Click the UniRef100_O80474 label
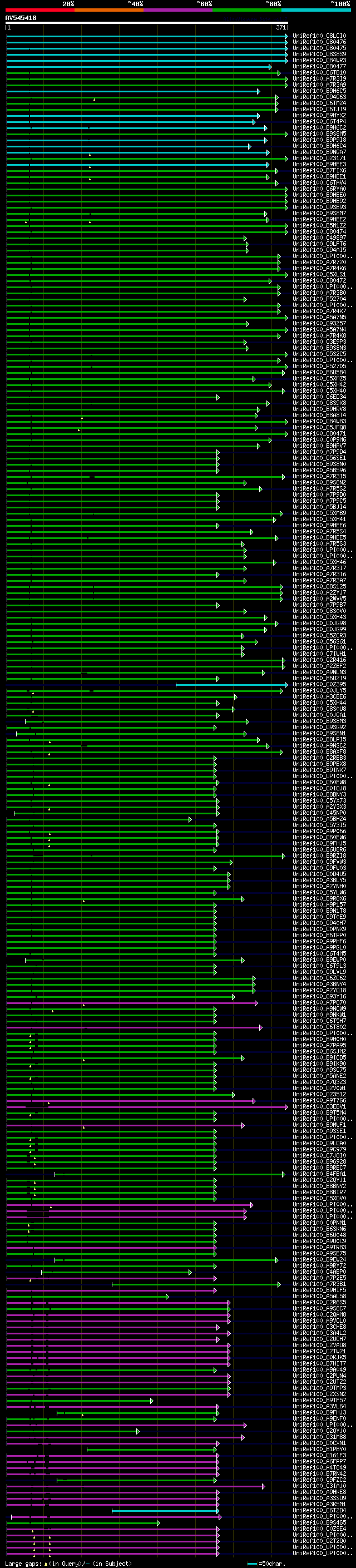Image resolution: width=356 pixels, height=1568 pixels. click(319, 232)
